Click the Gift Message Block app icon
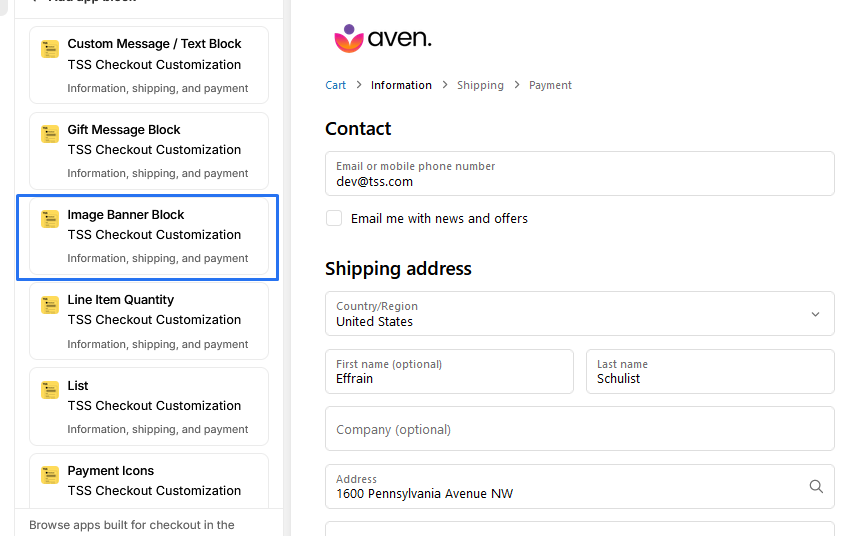Image resolution: width=855 pixels, height=536 pixels. [x=50, y=134]
